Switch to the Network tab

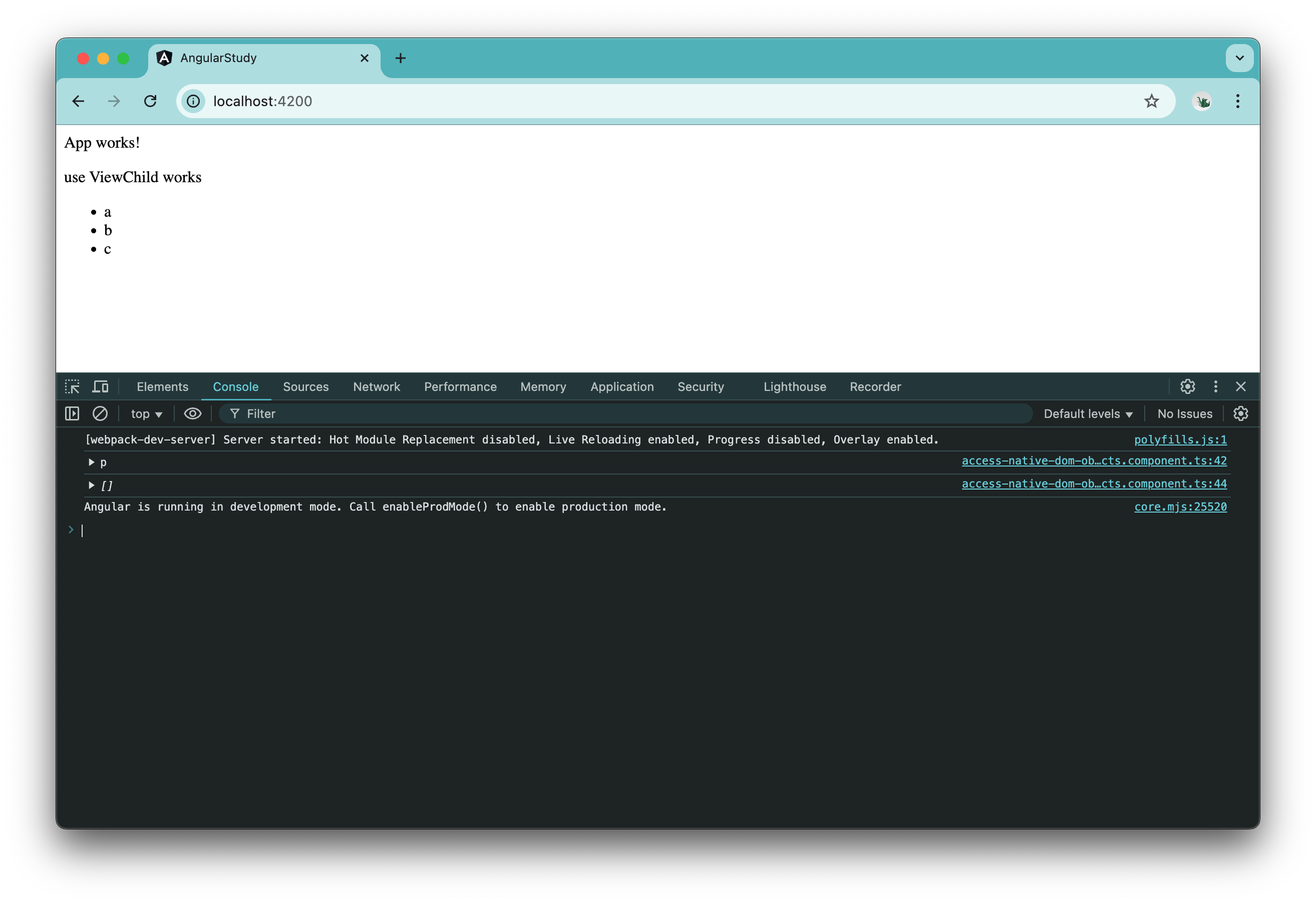click(x=377, y=386)
